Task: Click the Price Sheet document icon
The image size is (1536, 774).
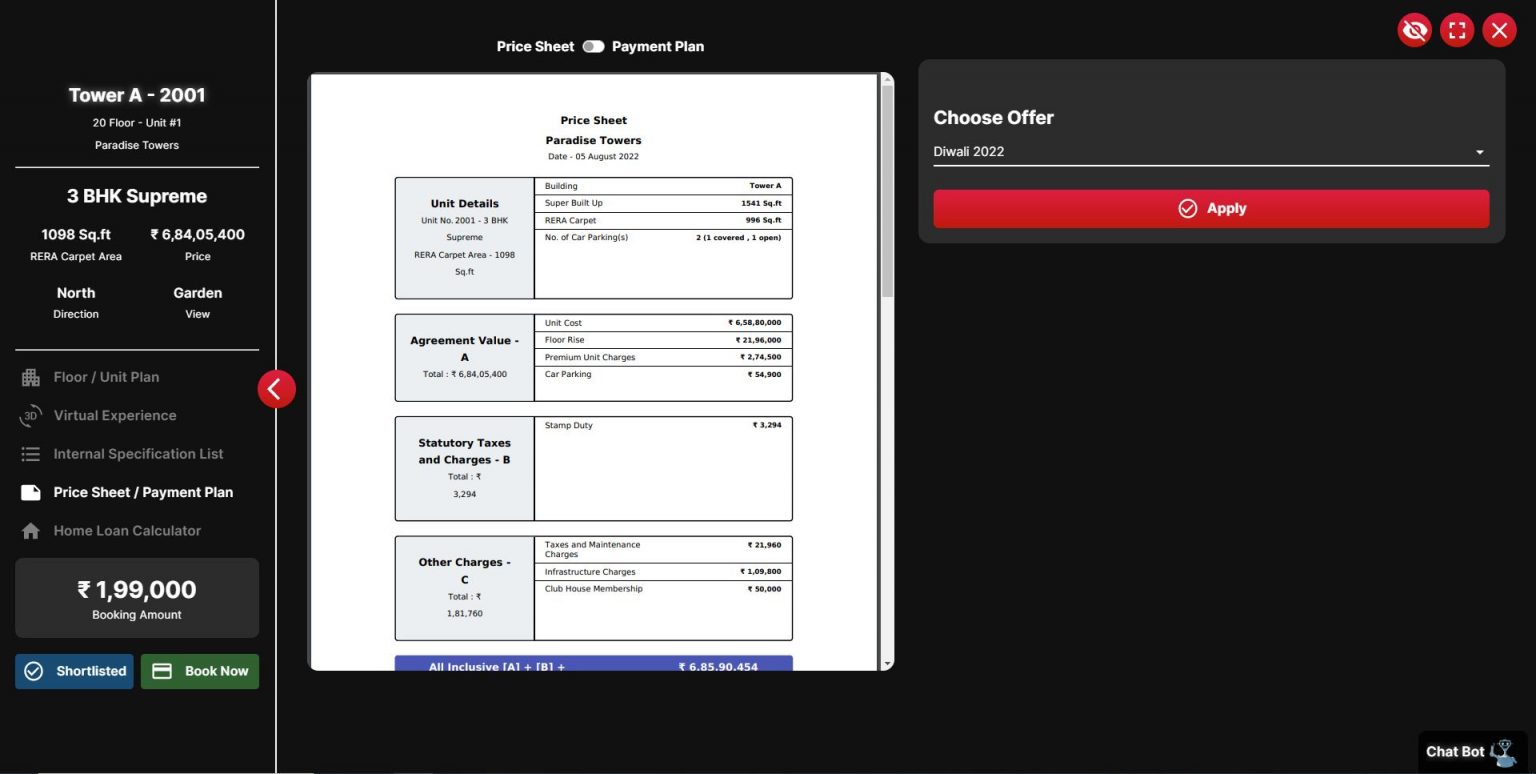Action: (x=31, y=493)
